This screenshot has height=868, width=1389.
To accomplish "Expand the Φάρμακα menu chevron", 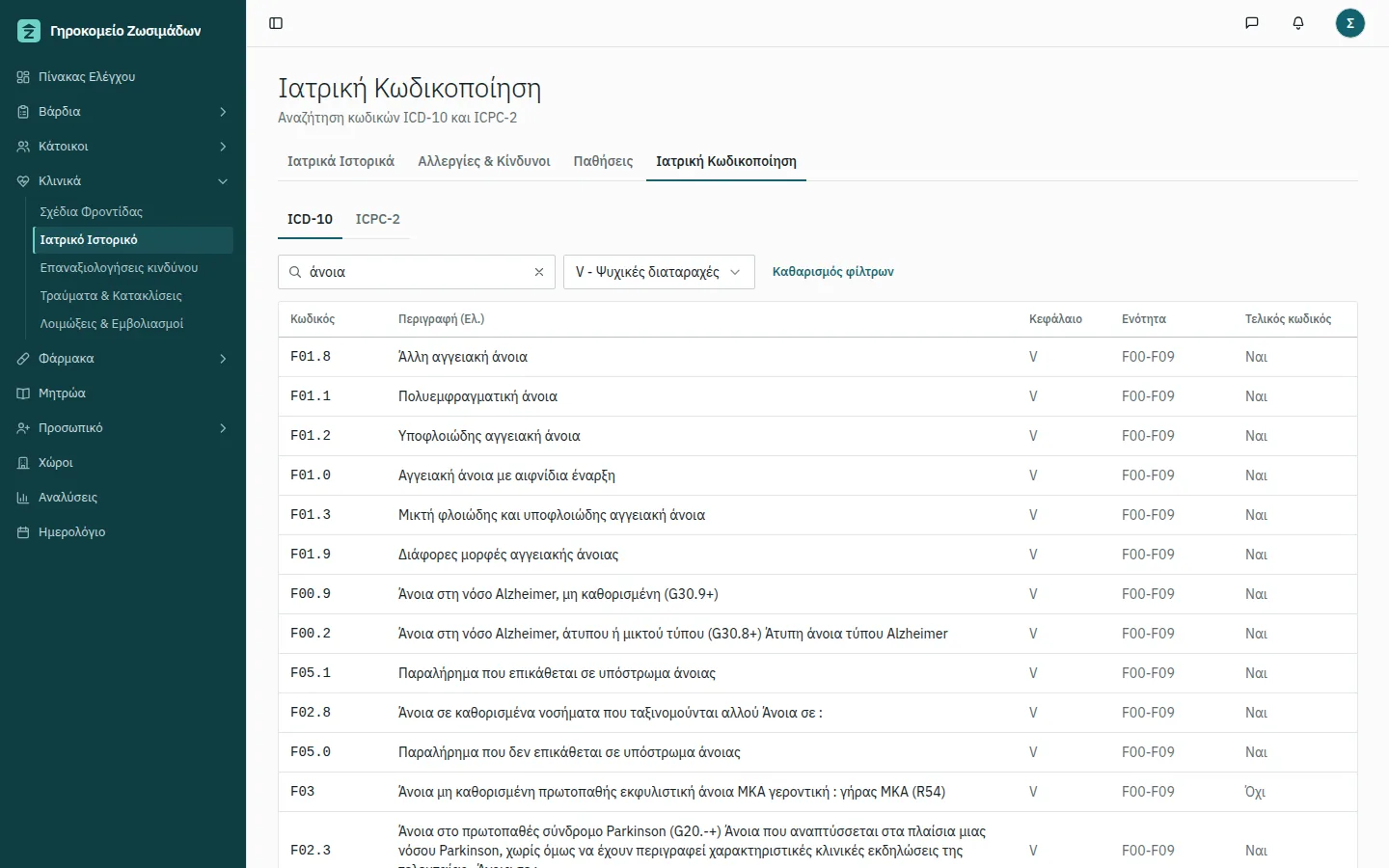I will pyautogui.click(x=223, y=359).
